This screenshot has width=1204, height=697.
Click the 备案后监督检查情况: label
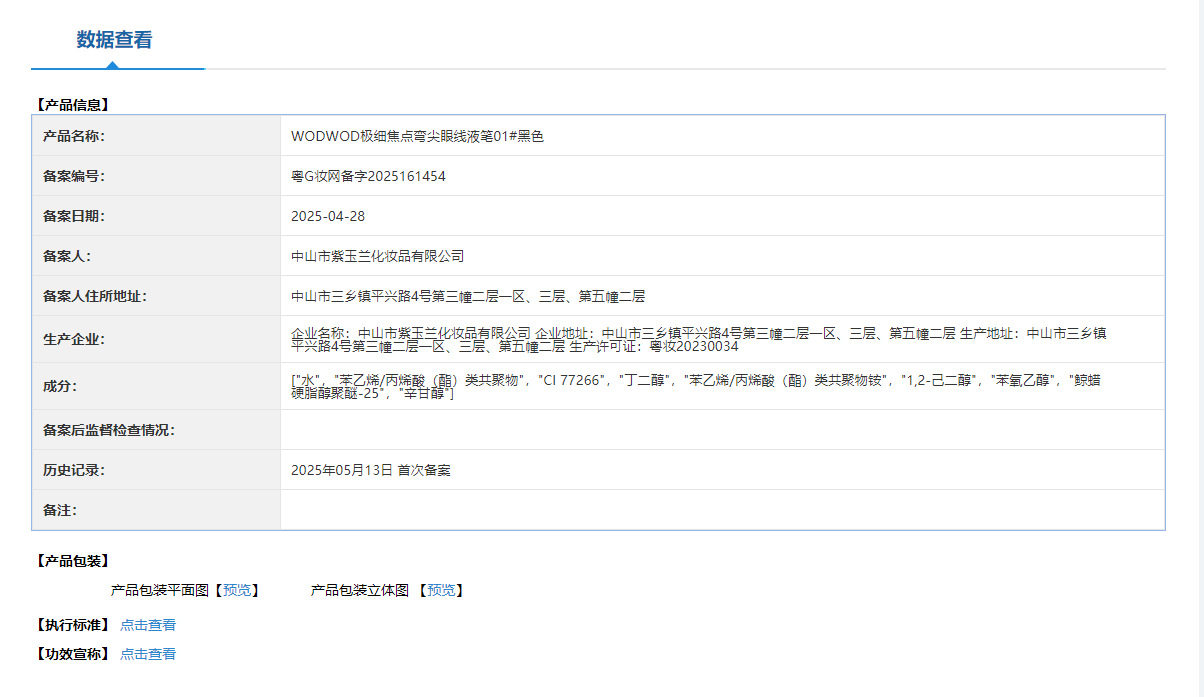click(109, 430)
